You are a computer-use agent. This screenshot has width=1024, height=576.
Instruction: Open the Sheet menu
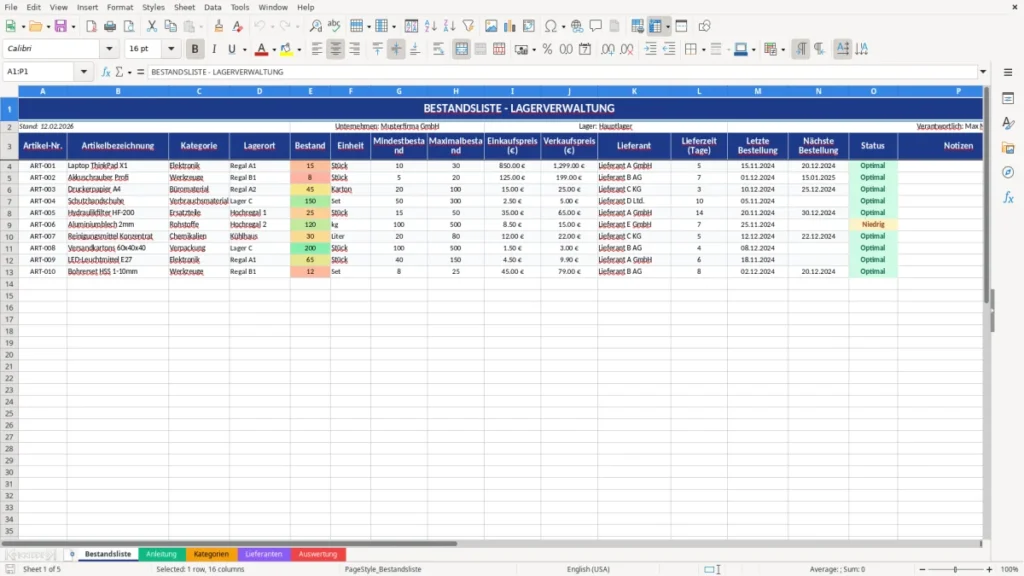(x=184, y=7)
